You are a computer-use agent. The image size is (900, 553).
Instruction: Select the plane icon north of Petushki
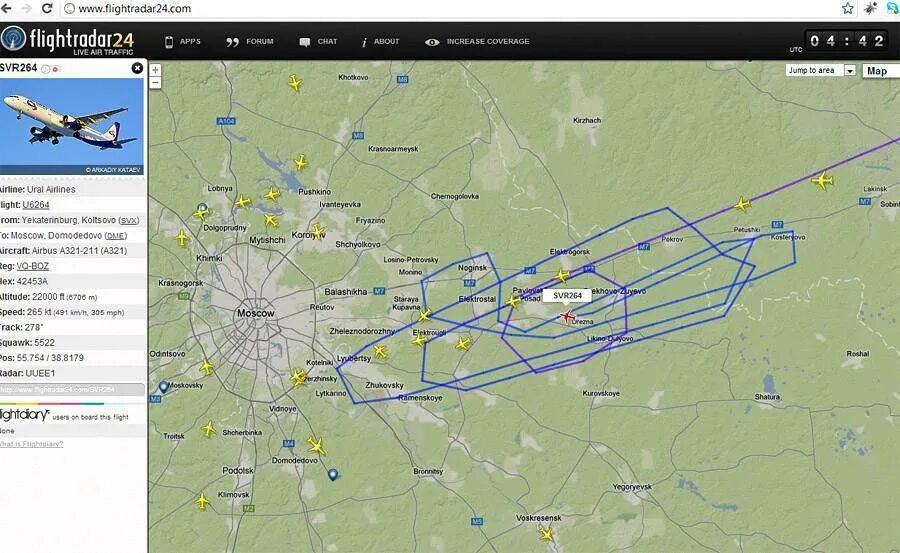pyautogui.click(x=742, y=204)
